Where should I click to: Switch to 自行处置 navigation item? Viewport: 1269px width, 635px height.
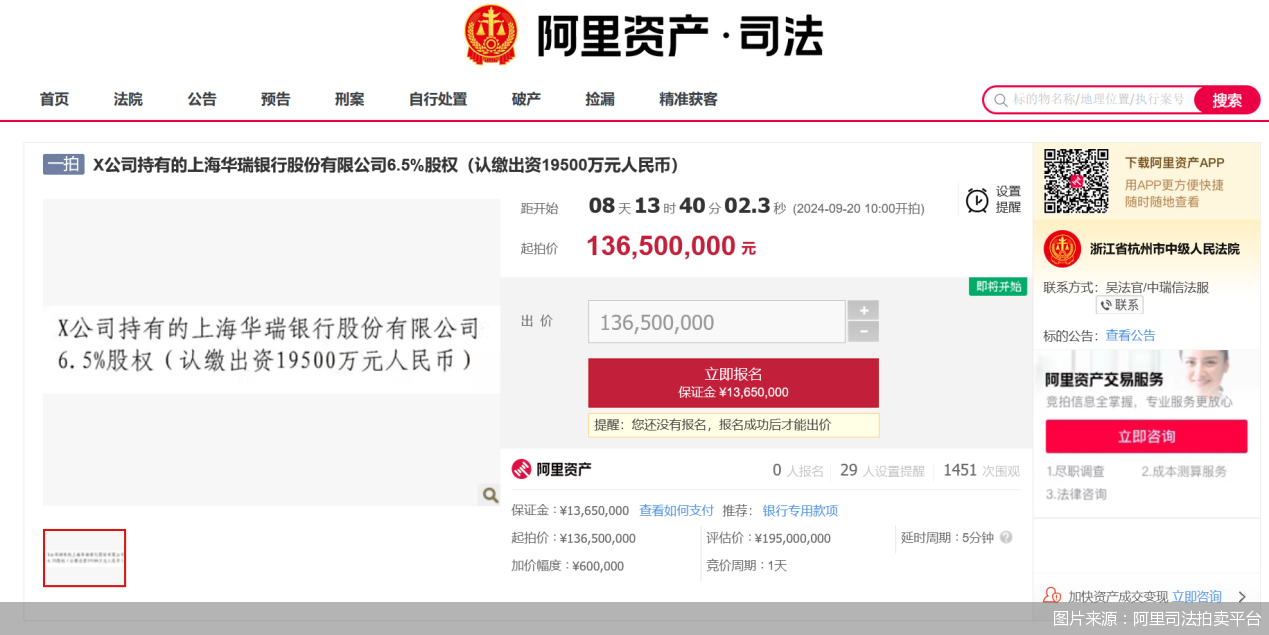[438, 99]
